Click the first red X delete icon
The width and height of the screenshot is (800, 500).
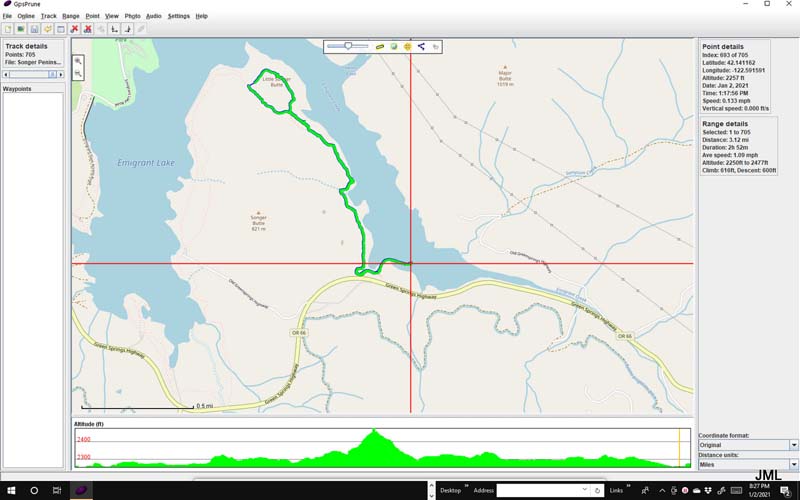coord(75,29)
